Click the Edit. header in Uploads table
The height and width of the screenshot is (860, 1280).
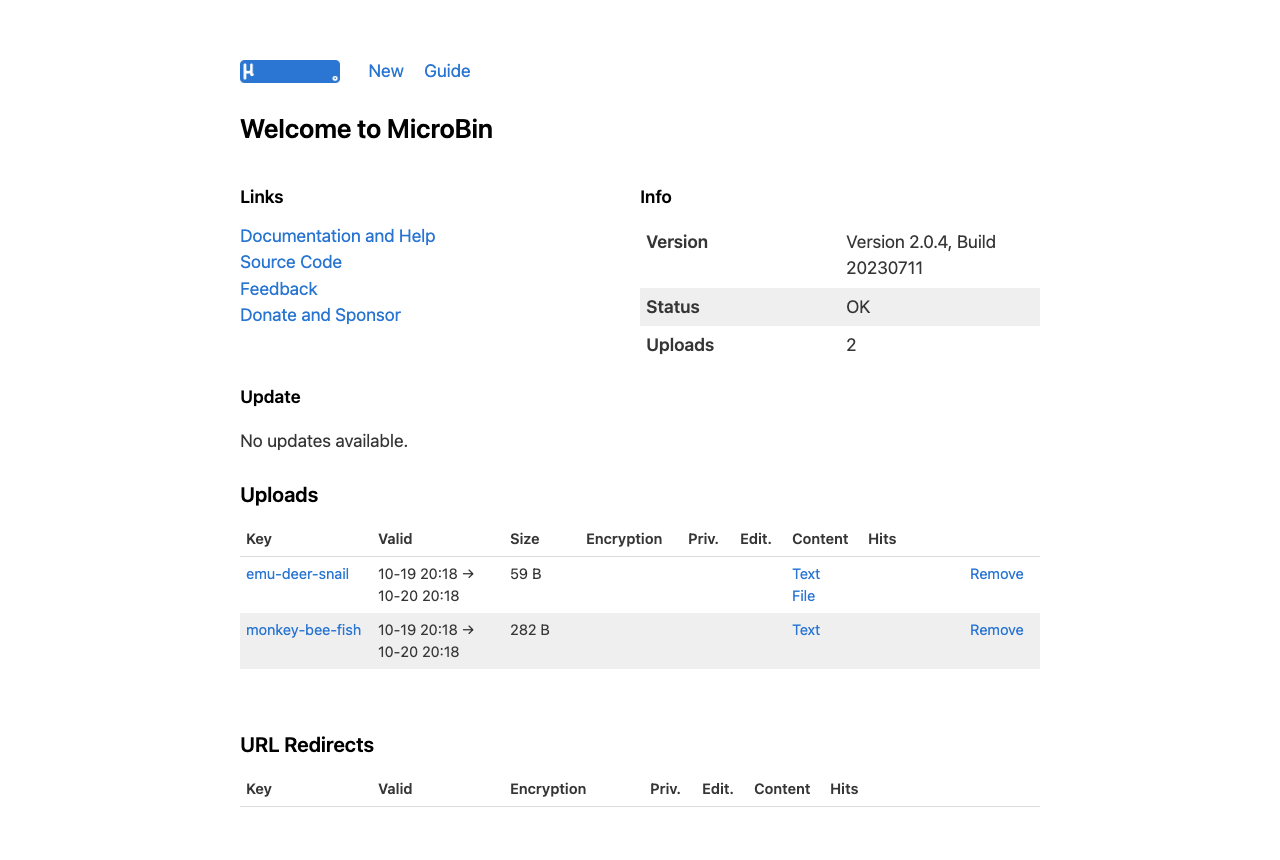(x=756, y=539)
